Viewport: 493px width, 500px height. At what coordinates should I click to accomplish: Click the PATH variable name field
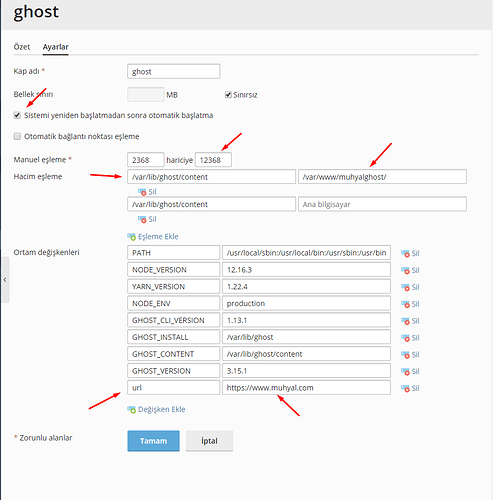click(x=173, y=253)
